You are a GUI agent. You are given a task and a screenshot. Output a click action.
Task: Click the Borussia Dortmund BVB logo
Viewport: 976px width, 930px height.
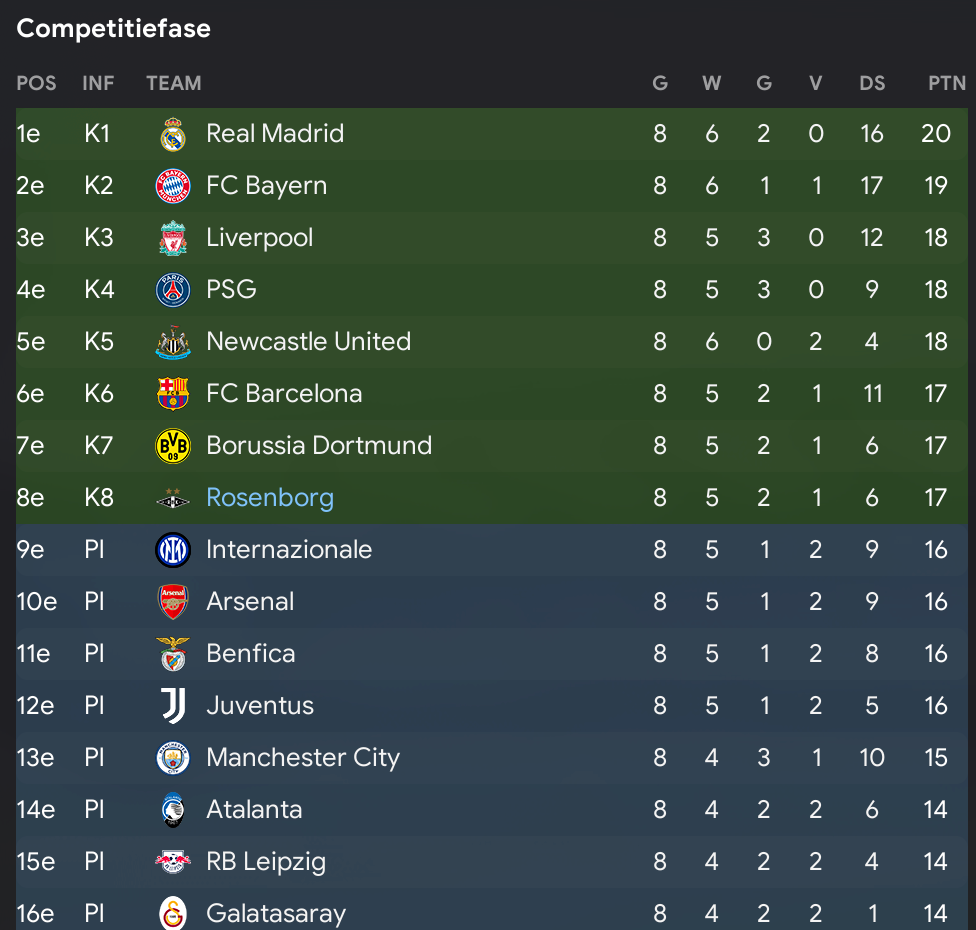(x=173, y=446)
